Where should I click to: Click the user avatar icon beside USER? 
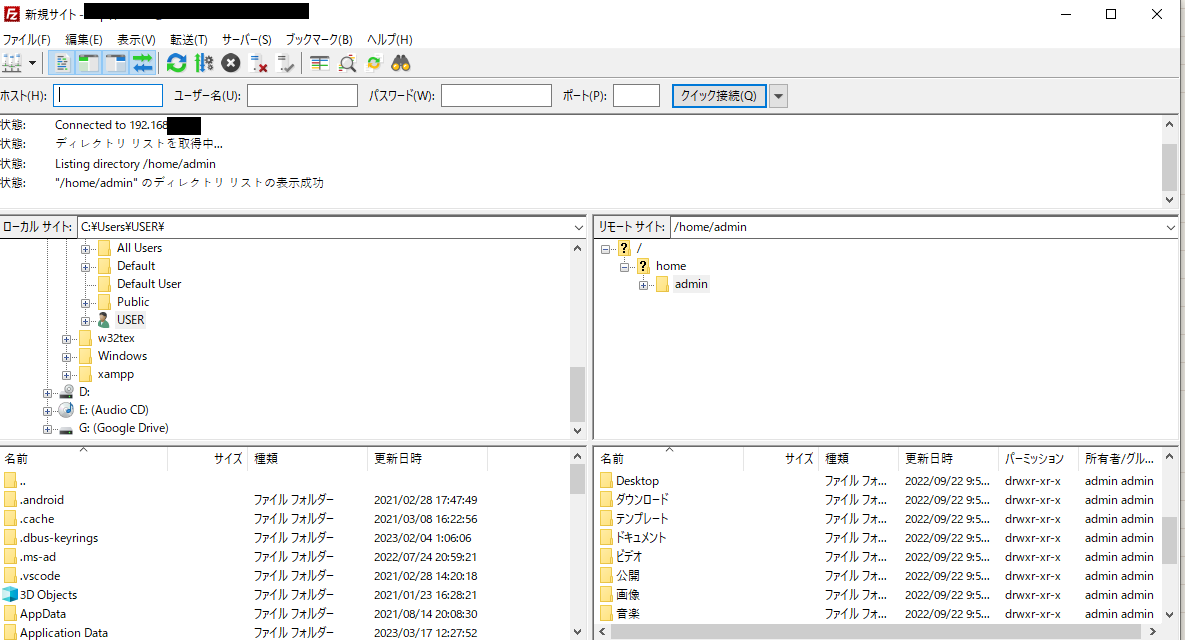pos(104,320)
